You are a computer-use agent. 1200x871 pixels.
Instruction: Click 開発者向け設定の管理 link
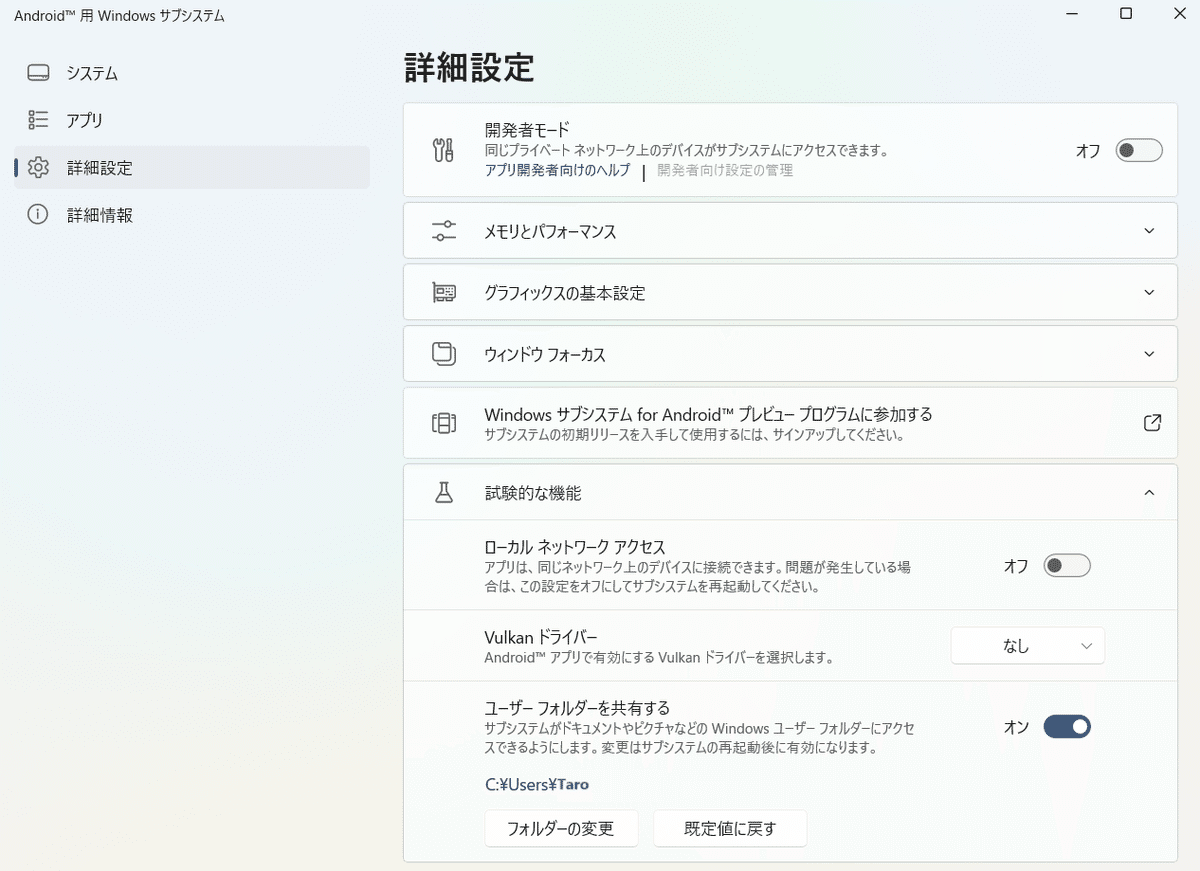(725, 171)
